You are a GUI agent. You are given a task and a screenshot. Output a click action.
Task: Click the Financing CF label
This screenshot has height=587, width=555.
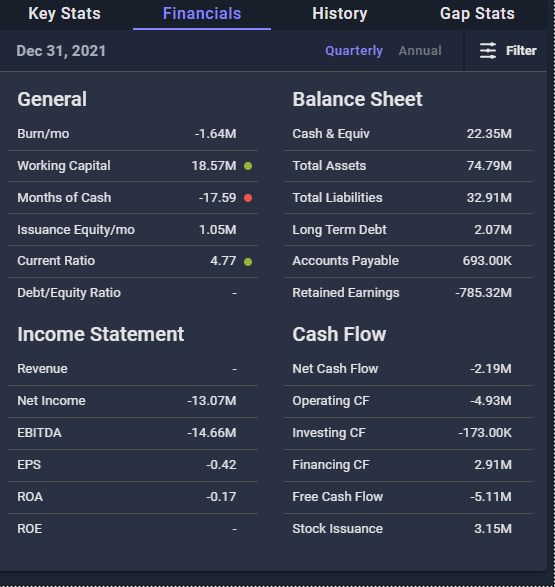coord(331,465)
